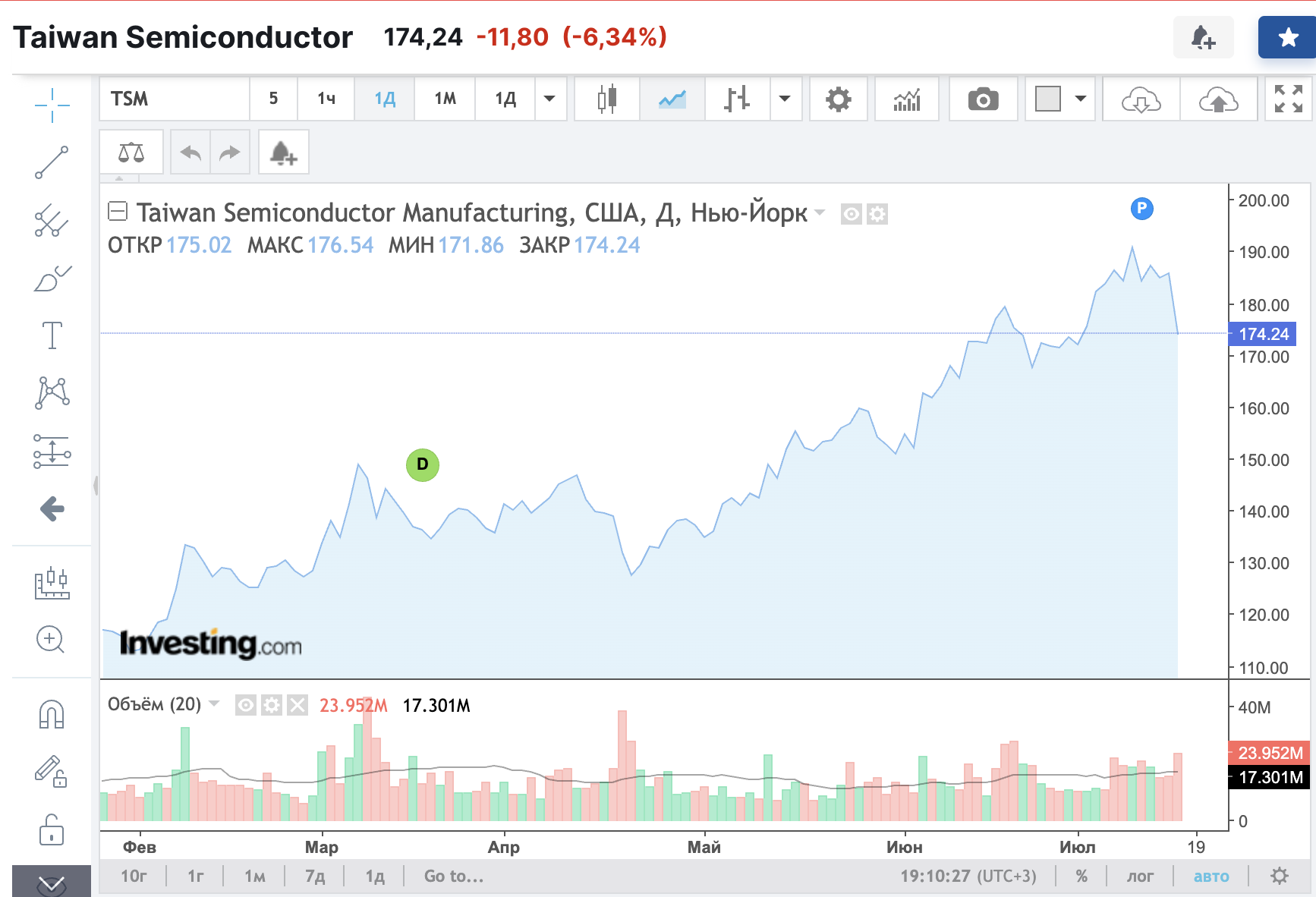Open the gray color square swatch
Image resolution: width=1316 pixels, height=897 pixels.
point(1047,99)
